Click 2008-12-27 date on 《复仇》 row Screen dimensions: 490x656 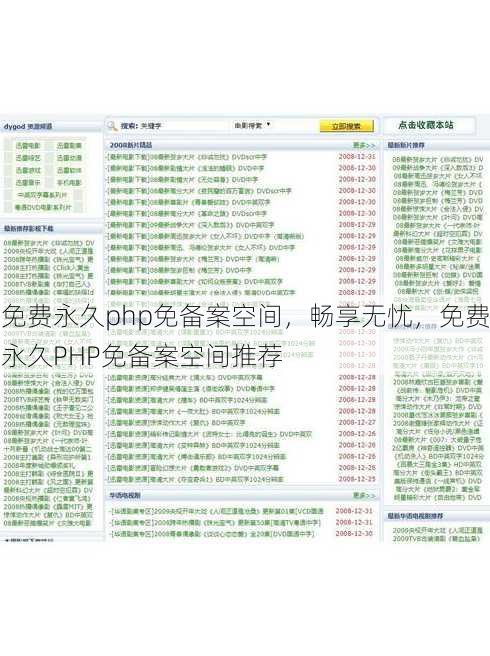357,422
